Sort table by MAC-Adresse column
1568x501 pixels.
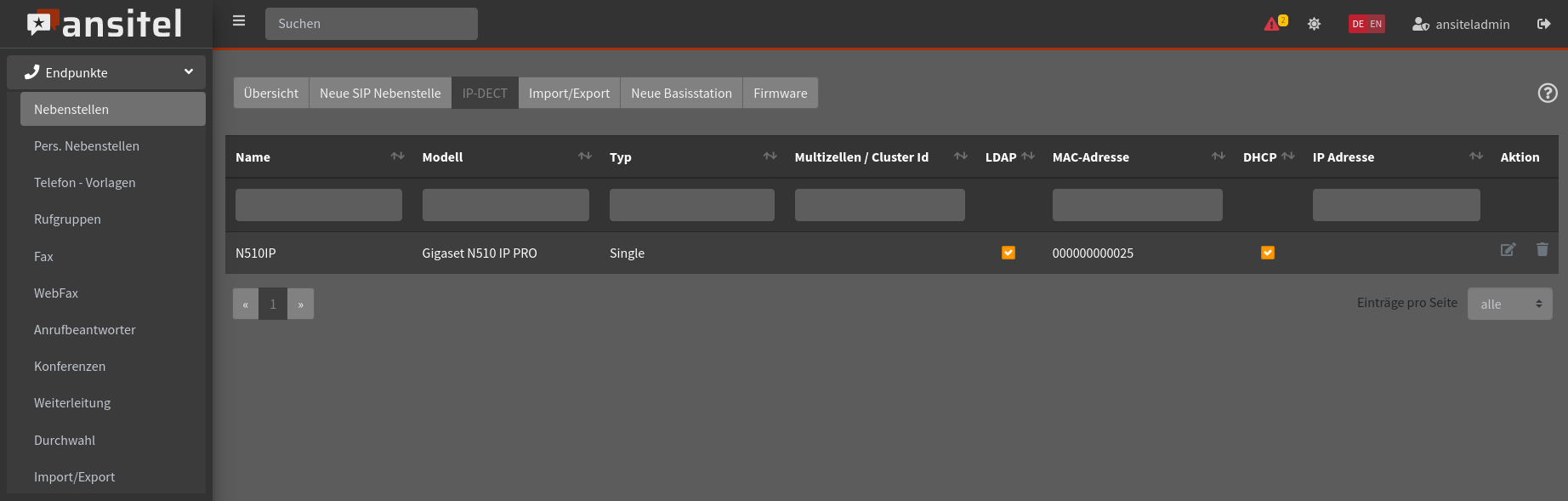pyautogui.click(x=1218, y=157)
